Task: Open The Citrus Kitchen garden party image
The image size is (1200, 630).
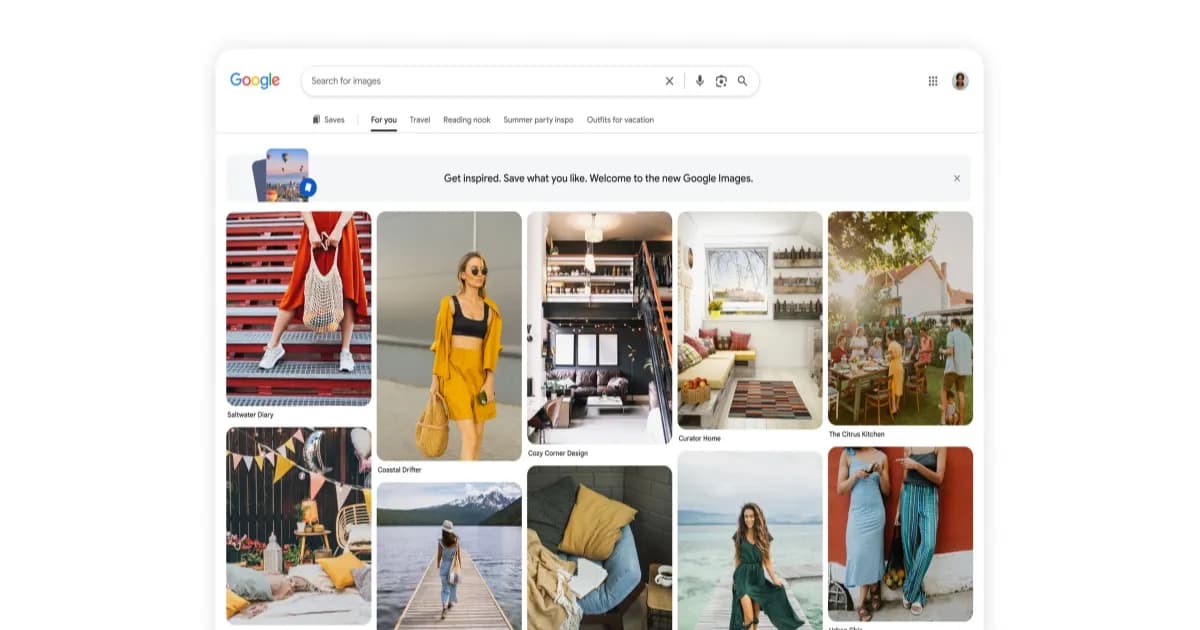Action: (x=900, y=318)
